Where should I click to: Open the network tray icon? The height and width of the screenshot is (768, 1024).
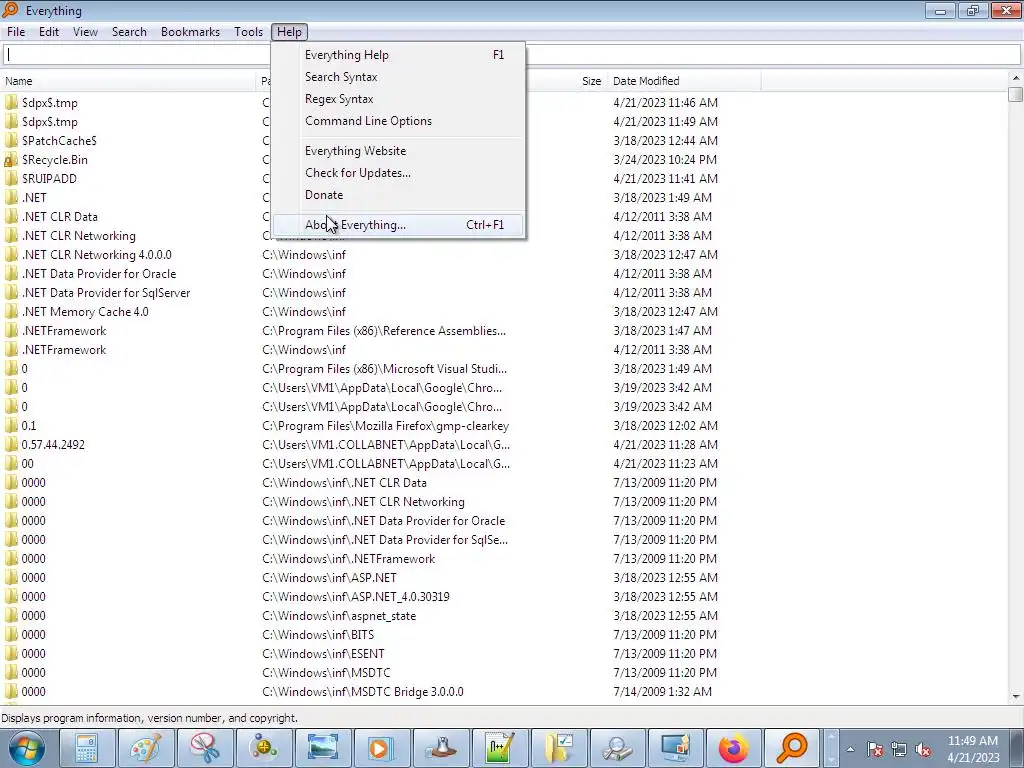pyautogui.click(x=899, y=750)
